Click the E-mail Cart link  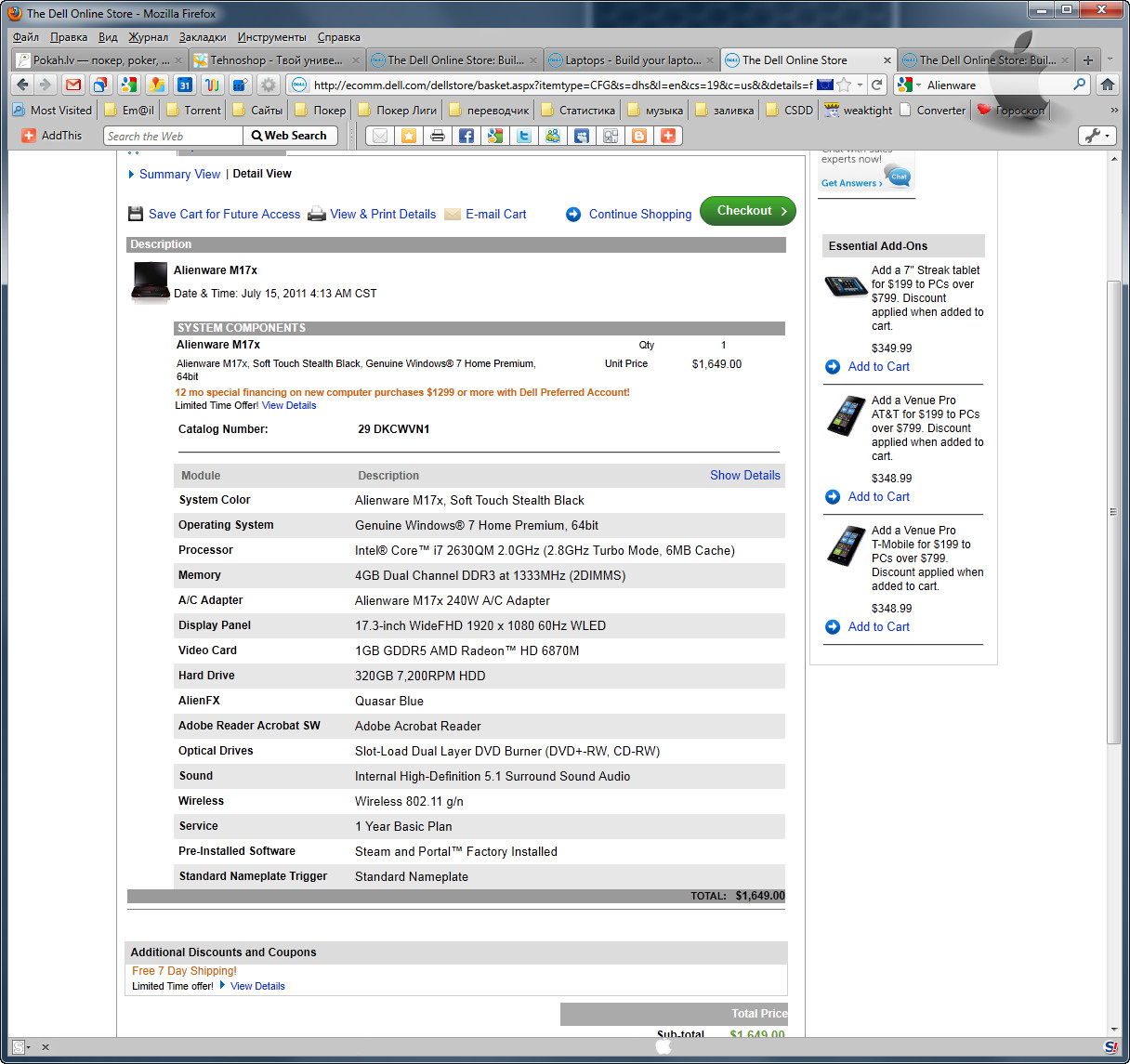(496, 214)
